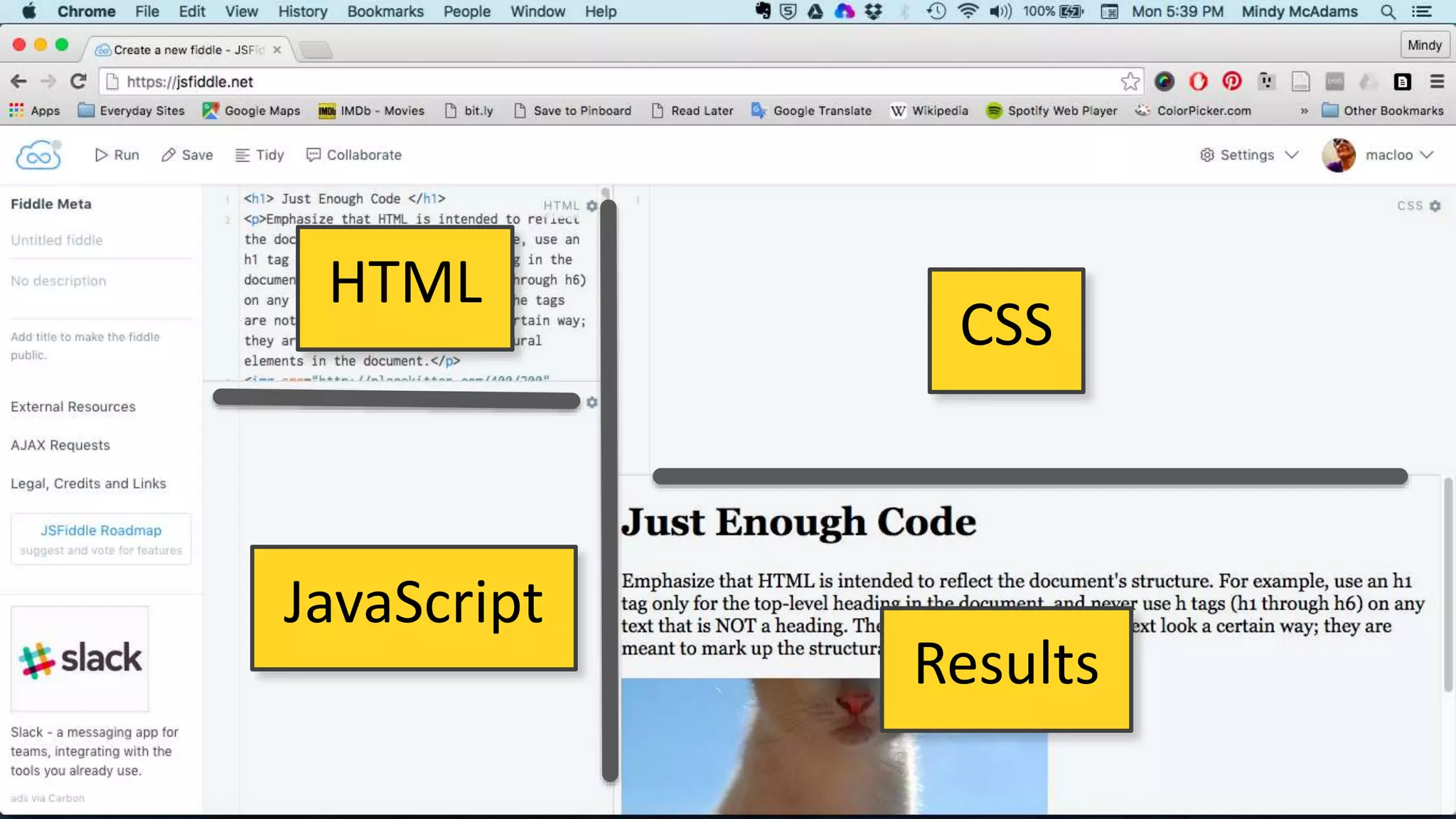Expand Legal, Credits and Links section
Viewport: 1456px width, 819px height.
click(88, 483)
